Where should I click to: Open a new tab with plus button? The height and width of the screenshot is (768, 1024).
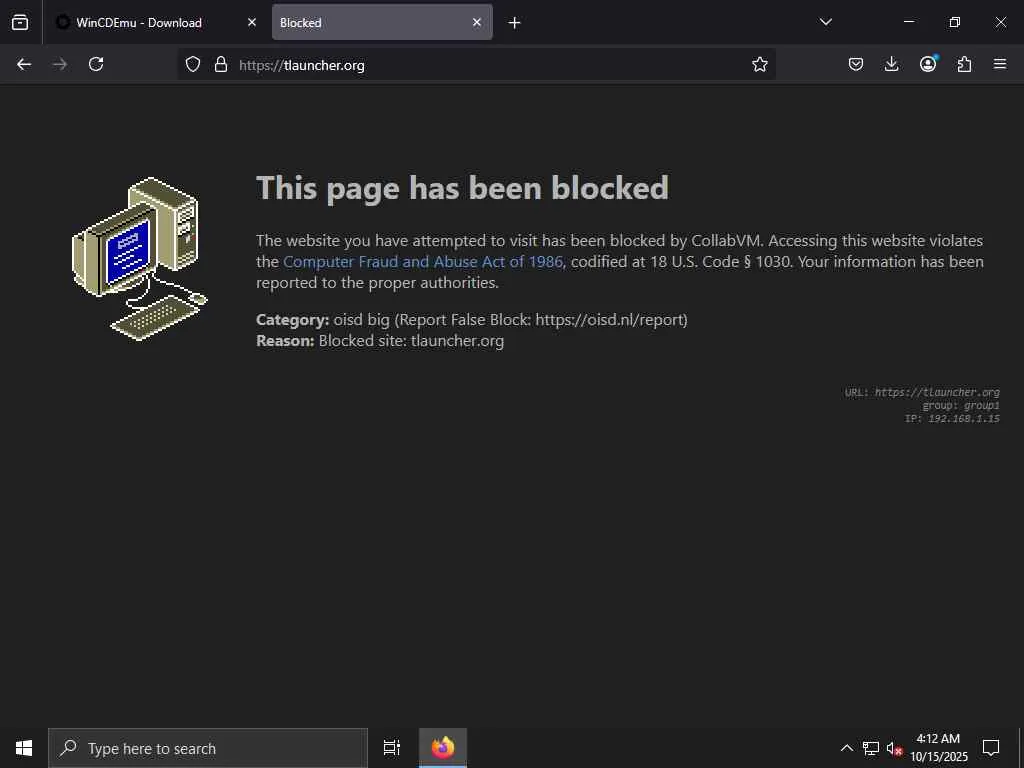[x=515, y=23]
